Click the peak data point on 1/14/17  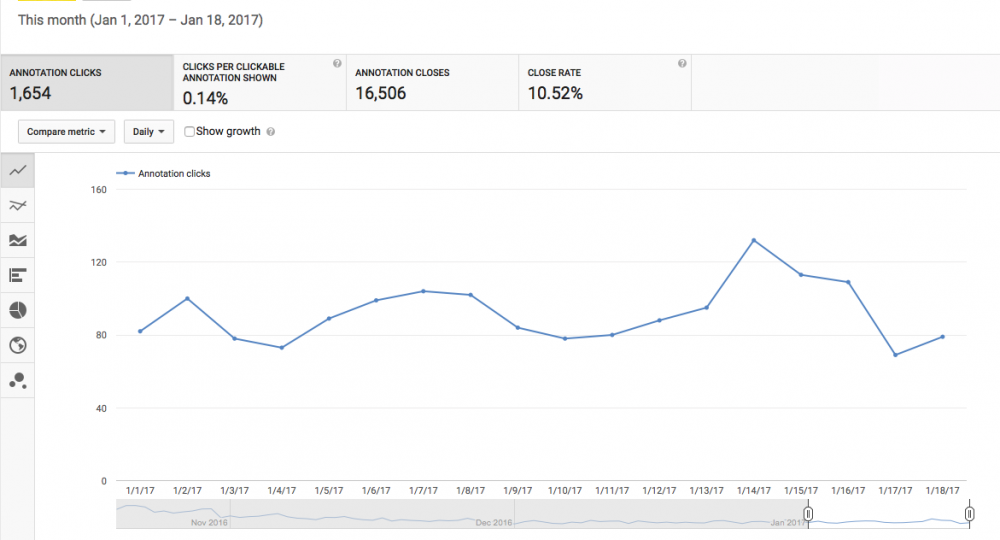[x=753, y=240]
